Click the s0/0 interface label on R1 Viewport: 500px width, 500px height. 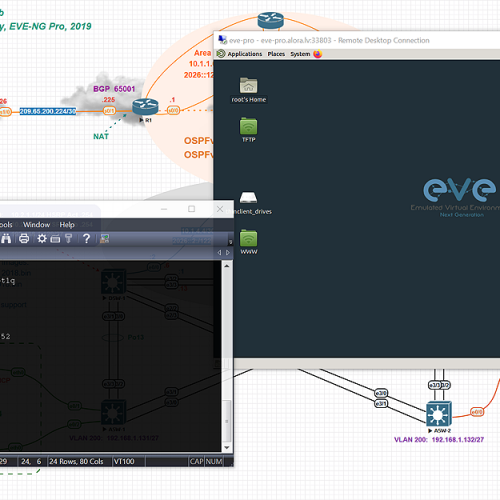pos(173,110)
